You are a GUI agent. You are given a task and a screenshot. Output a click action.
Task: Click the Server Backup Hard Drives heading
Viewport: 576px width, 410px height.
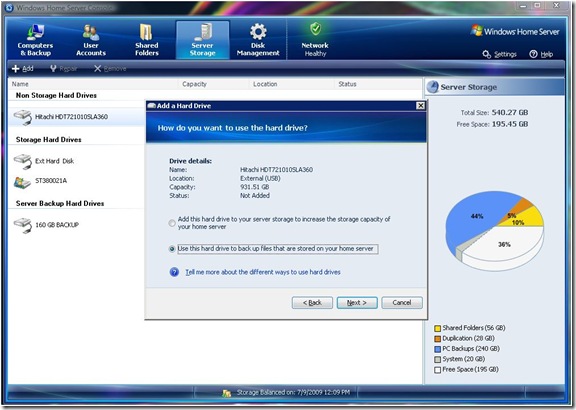[x=60, y=204]
